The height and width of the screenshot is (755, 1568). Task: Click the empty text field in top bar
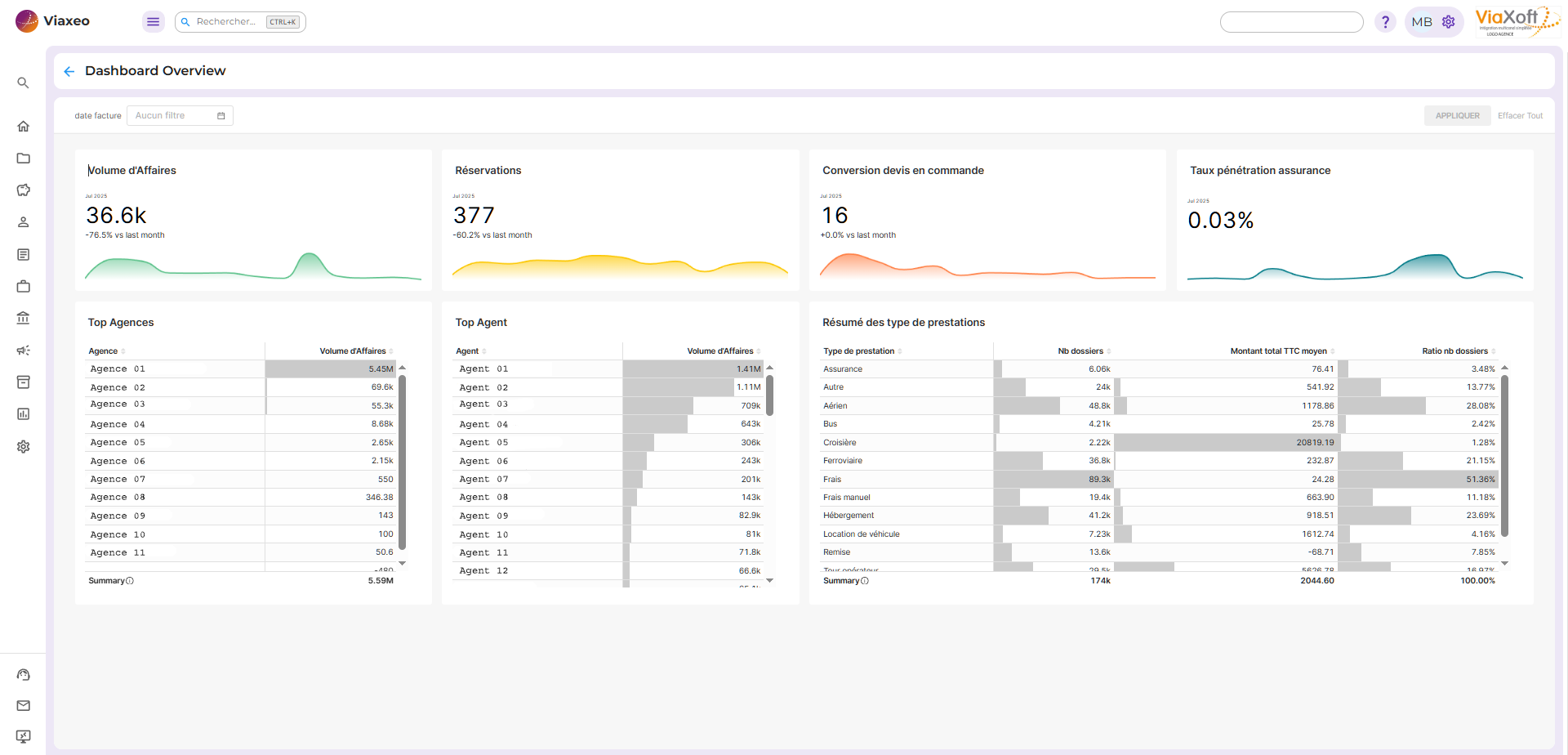(1291, 22)
